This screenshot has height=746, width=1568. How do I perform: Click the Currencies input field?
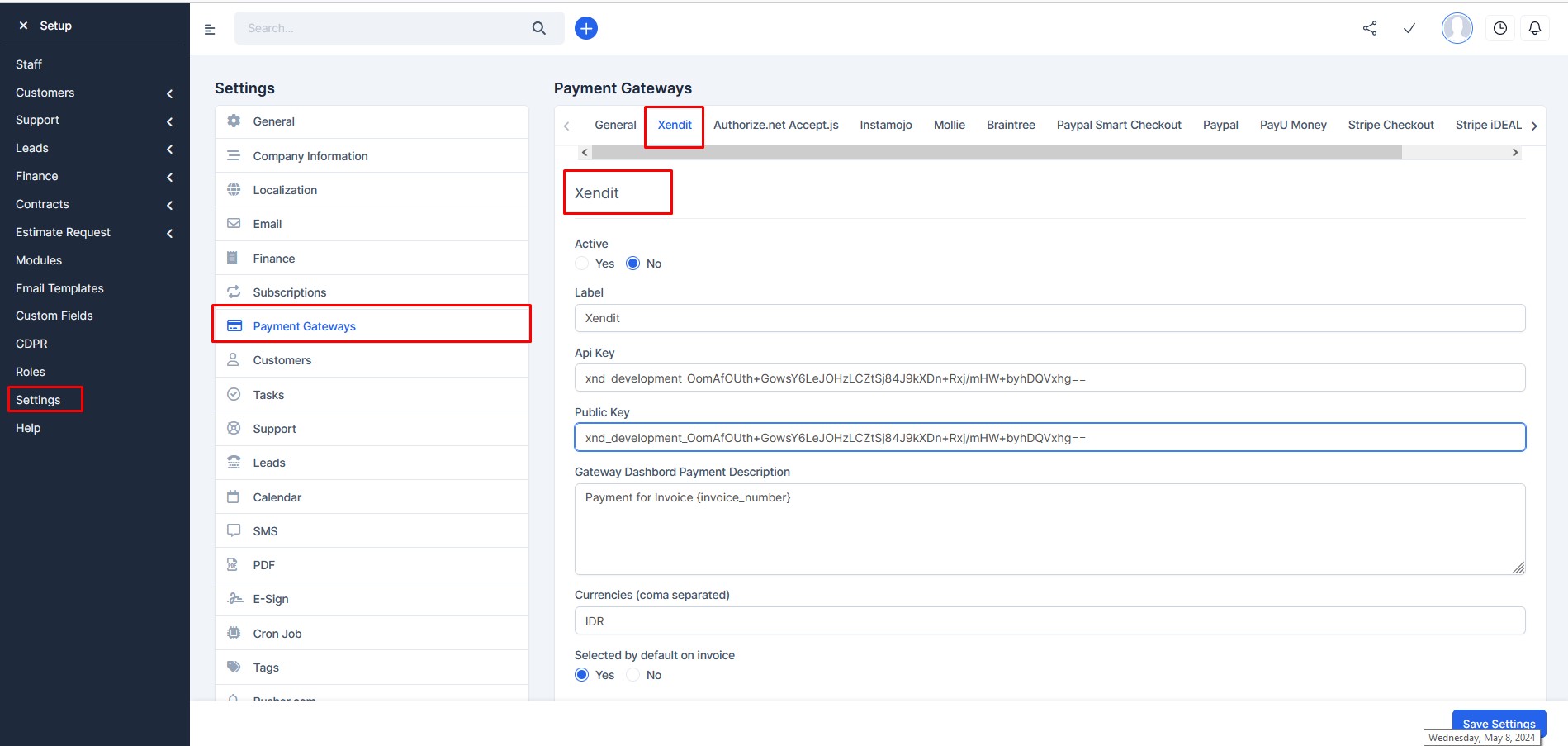point(1049,620)
